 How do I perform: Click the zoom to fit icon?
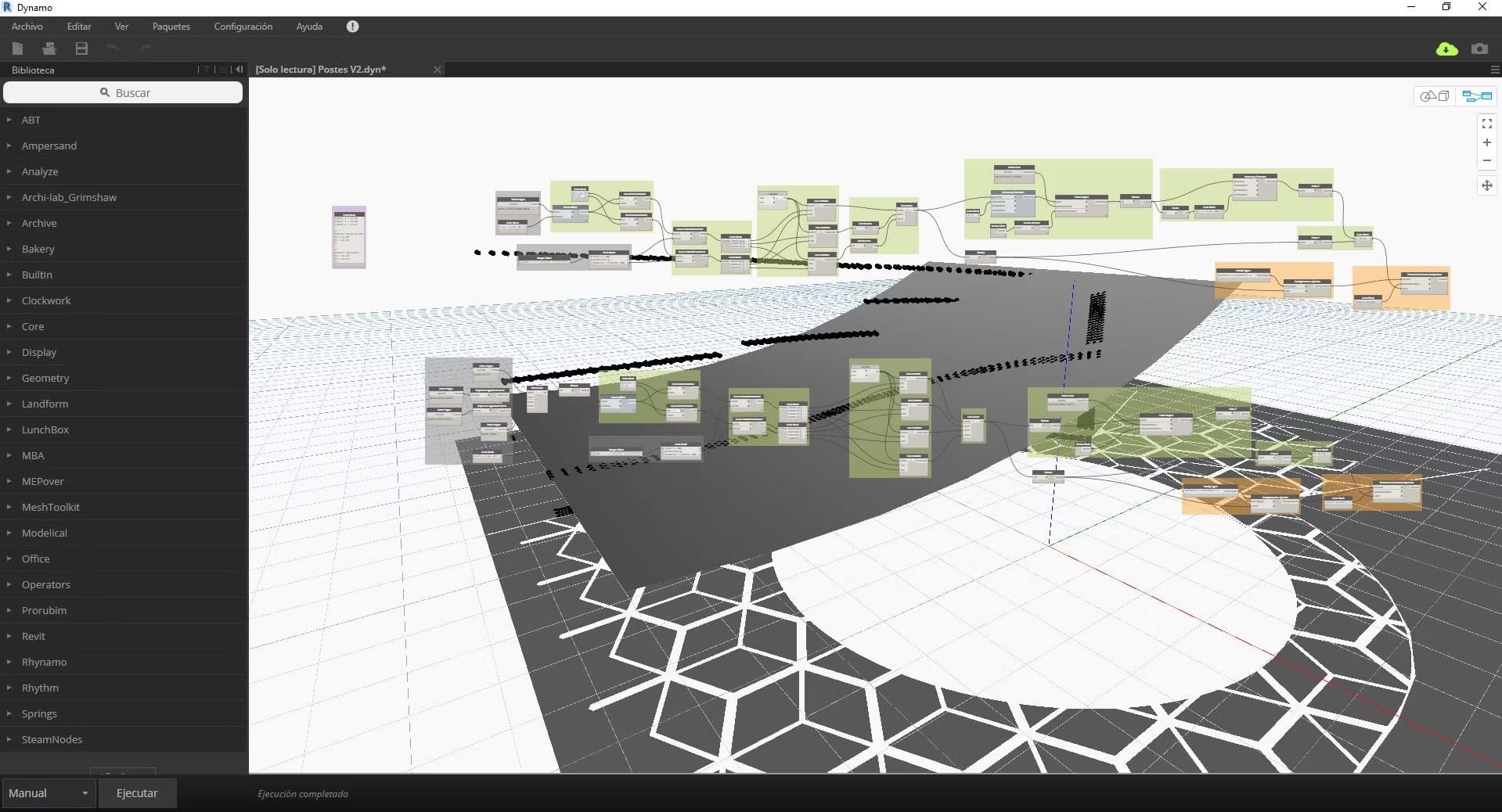click(x=1486, y=124)
